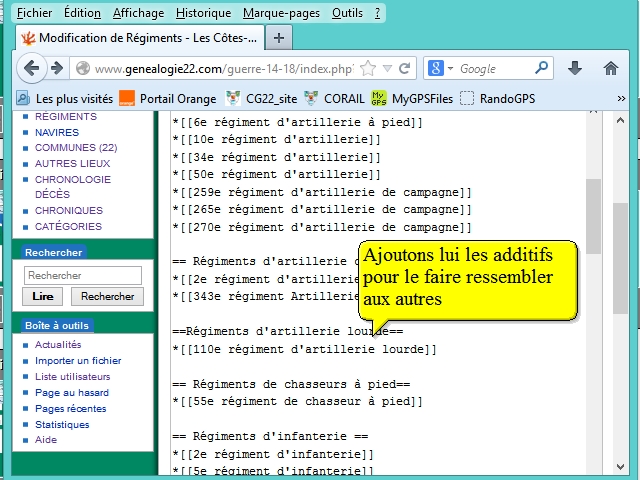Open the CORAIL bookmark
The height and width of the screenshot is (480, 640).
tap(334, 99)
